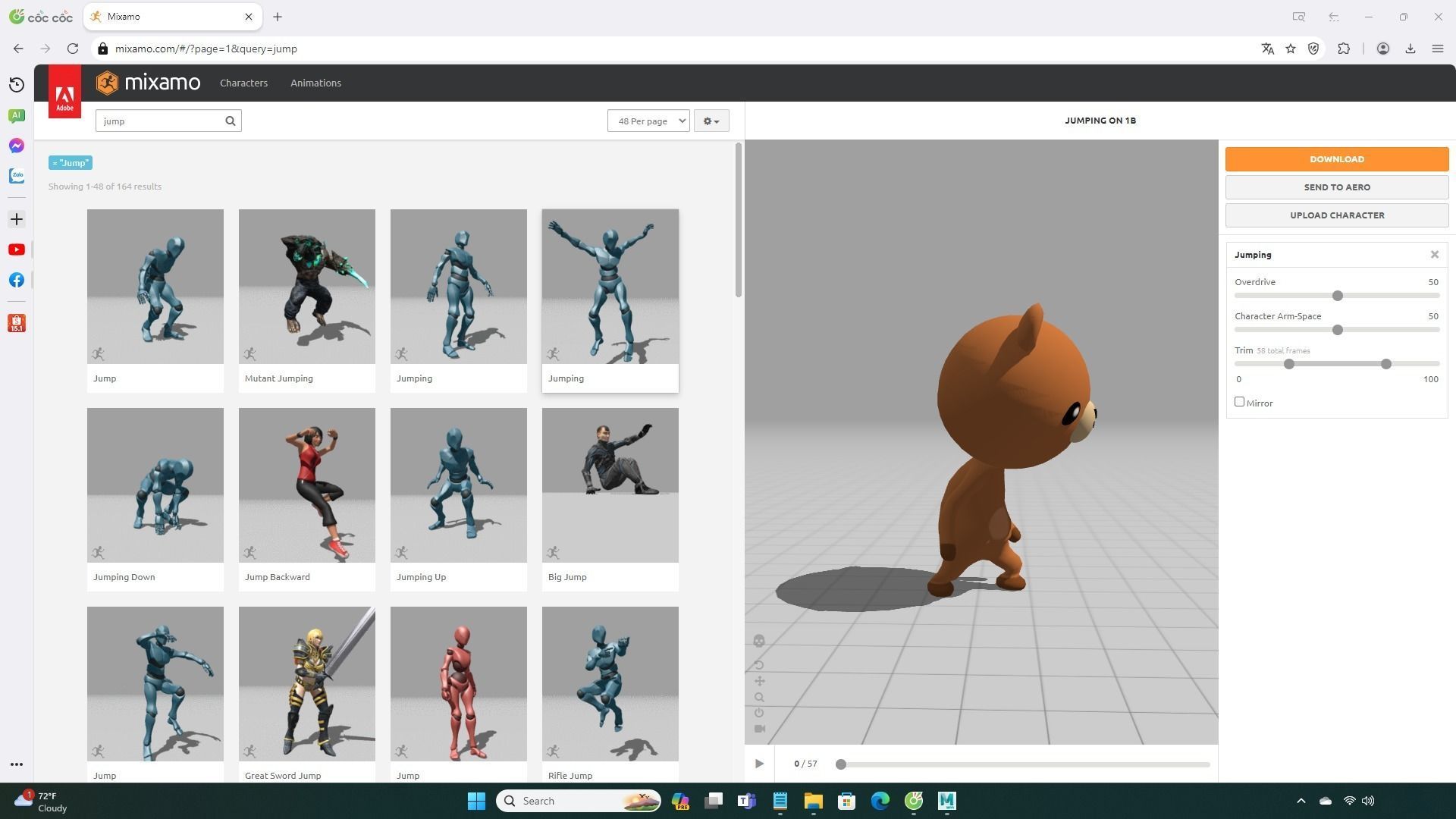Select the Jump Backward animation thumbnail

(x=307, y=485)
